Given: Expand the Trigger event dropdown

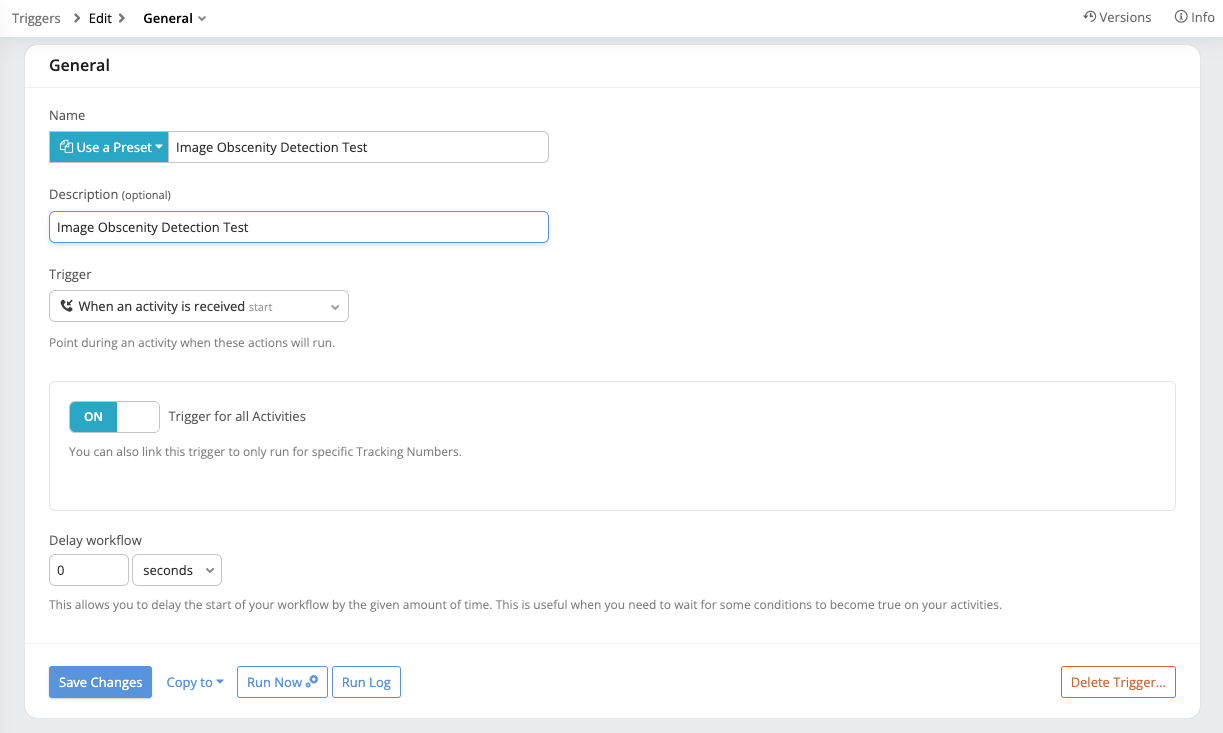Looking at the screenshot, I should pyautogui.click(x=198, y=306).
